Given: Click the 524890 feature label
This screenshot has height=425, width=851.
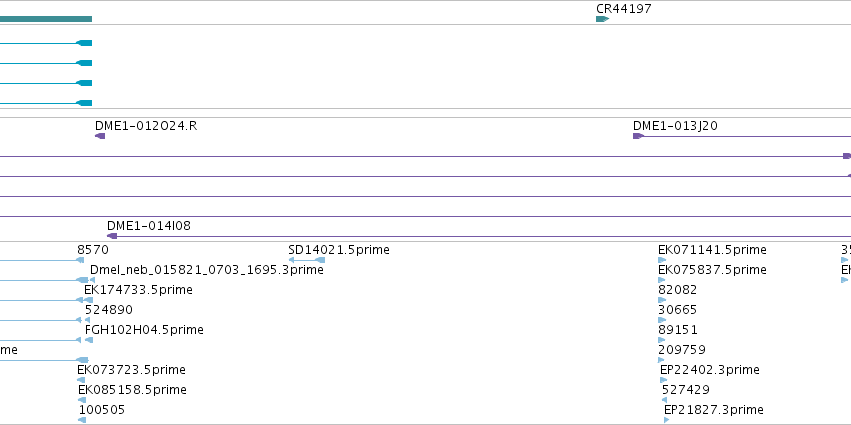Looking at the screenshot, I should (x=109, y=310).
